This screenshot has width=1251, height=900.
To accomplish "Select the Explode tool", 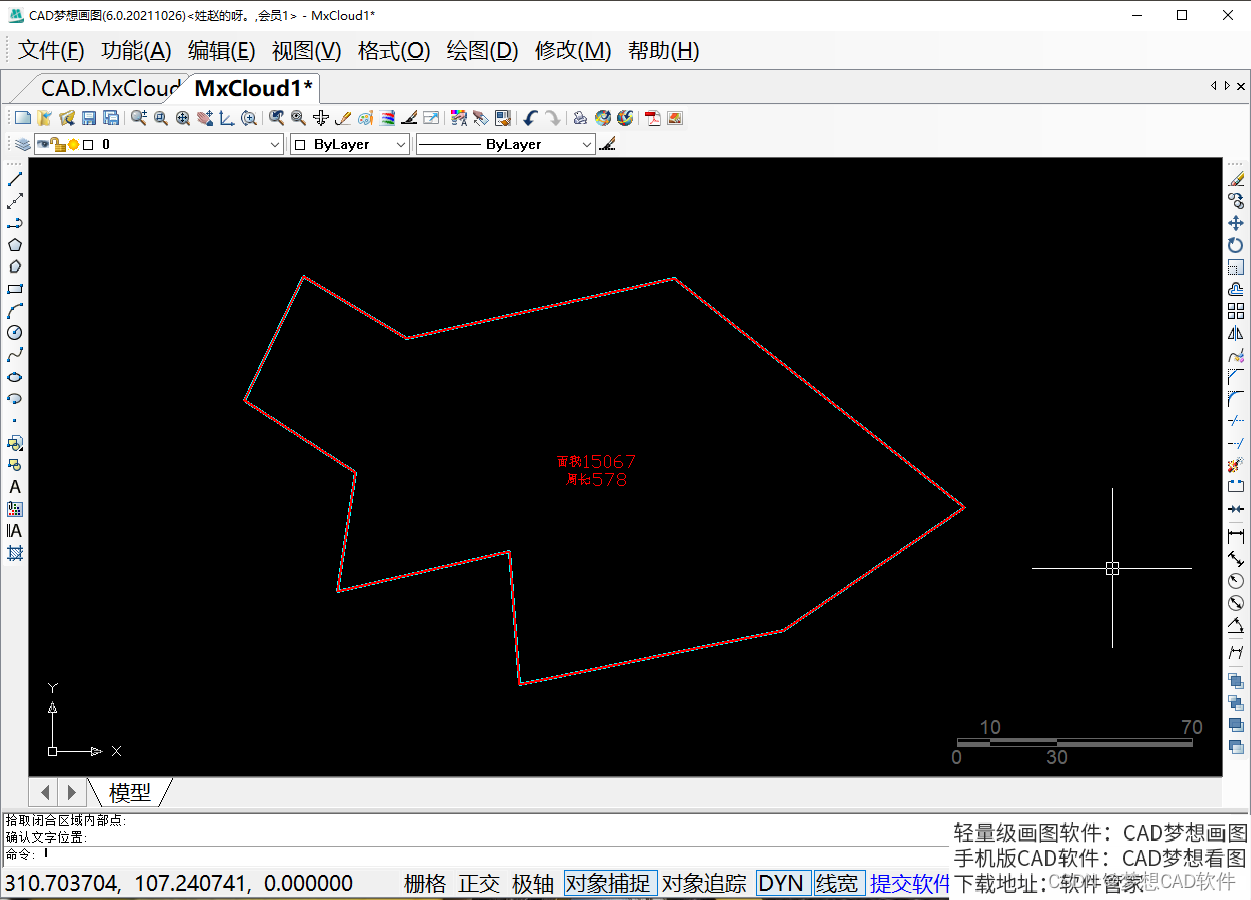I will point(1236,465).
